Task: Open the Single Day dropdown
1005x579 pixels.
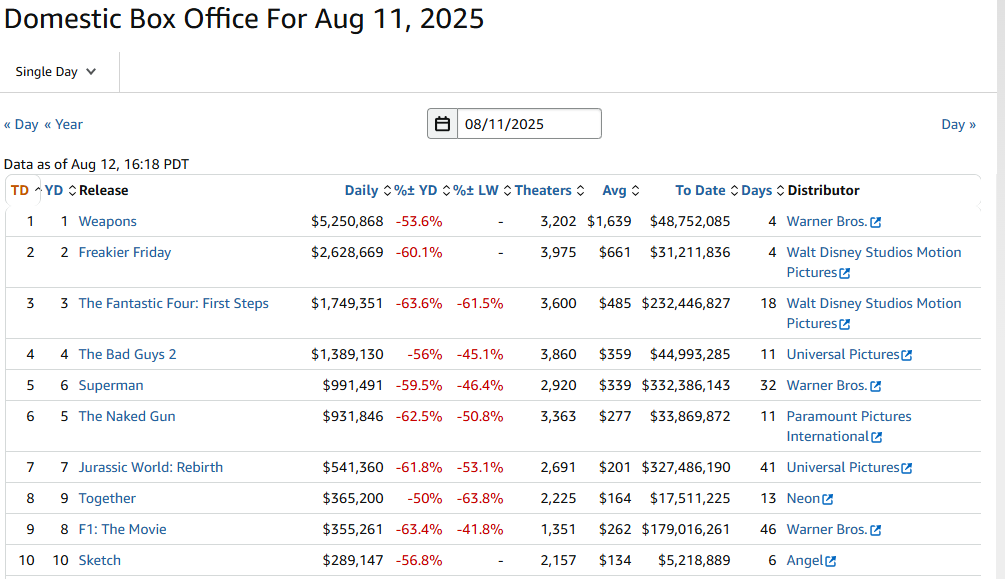Action: coord(56,72)
